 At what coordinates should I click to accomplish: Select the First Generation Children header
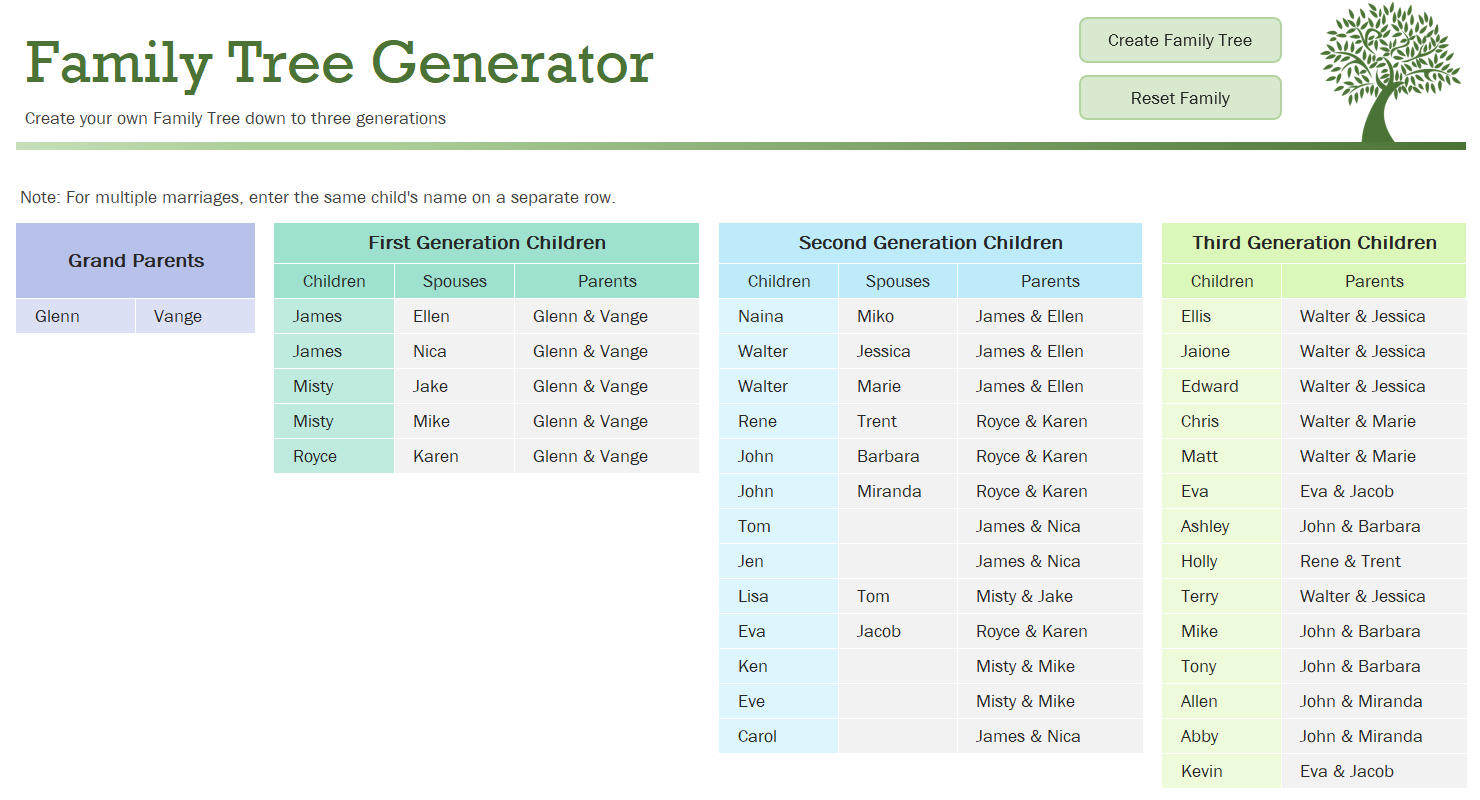487,243
